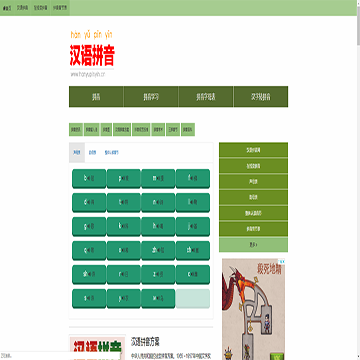Screen dimensions: 360x360
Task: Open the 汉语拼音方案 article heading
Action: coord(145,342)
